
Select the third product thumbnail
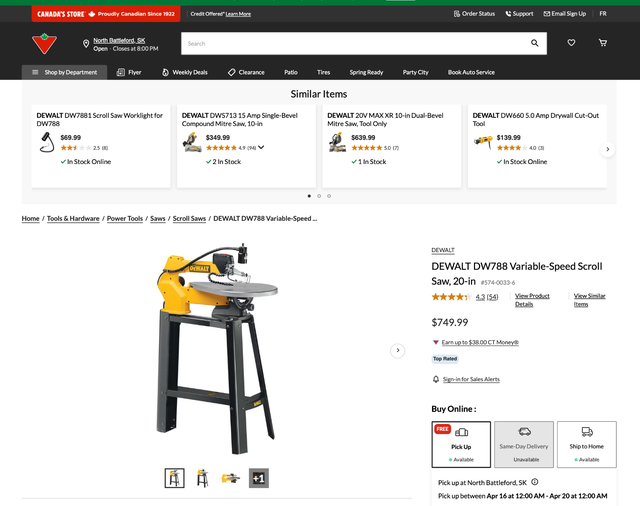point(231,478)
